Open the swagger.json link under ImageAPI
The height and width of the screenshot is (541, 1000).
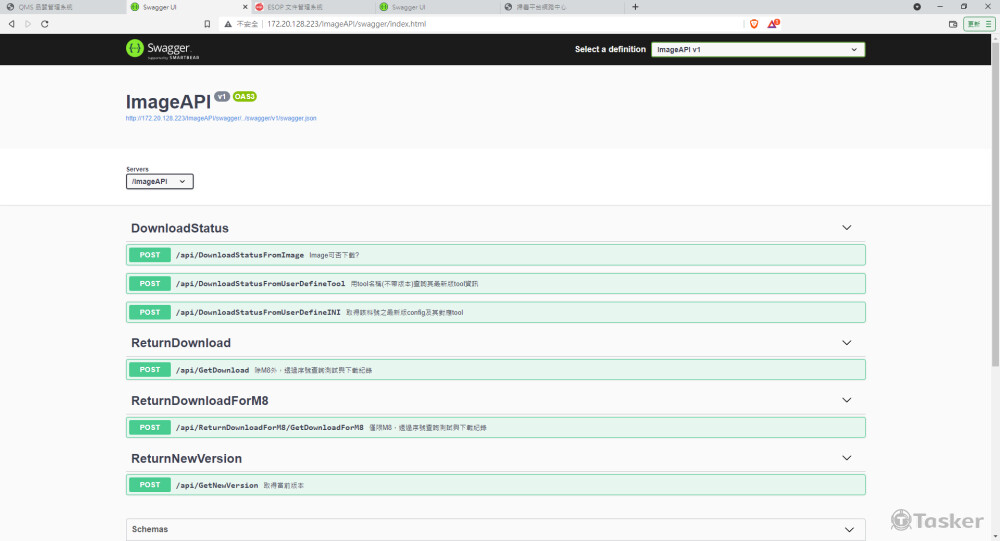(x=221, y=118)
